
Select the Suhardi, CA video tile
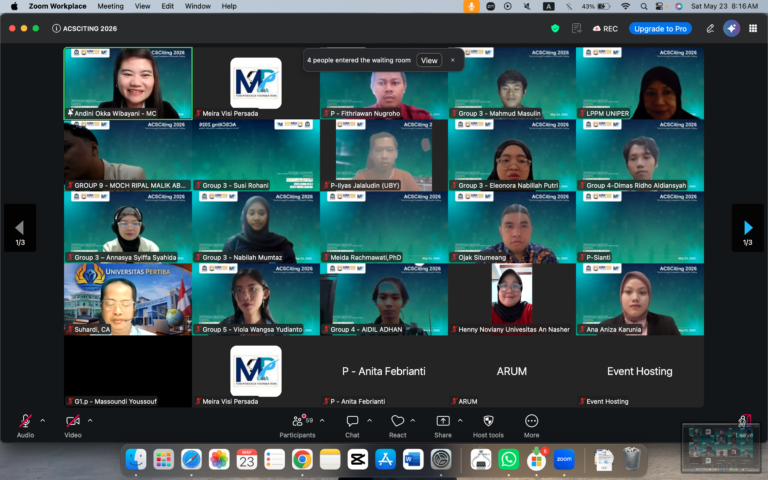(x=128, y=299)
